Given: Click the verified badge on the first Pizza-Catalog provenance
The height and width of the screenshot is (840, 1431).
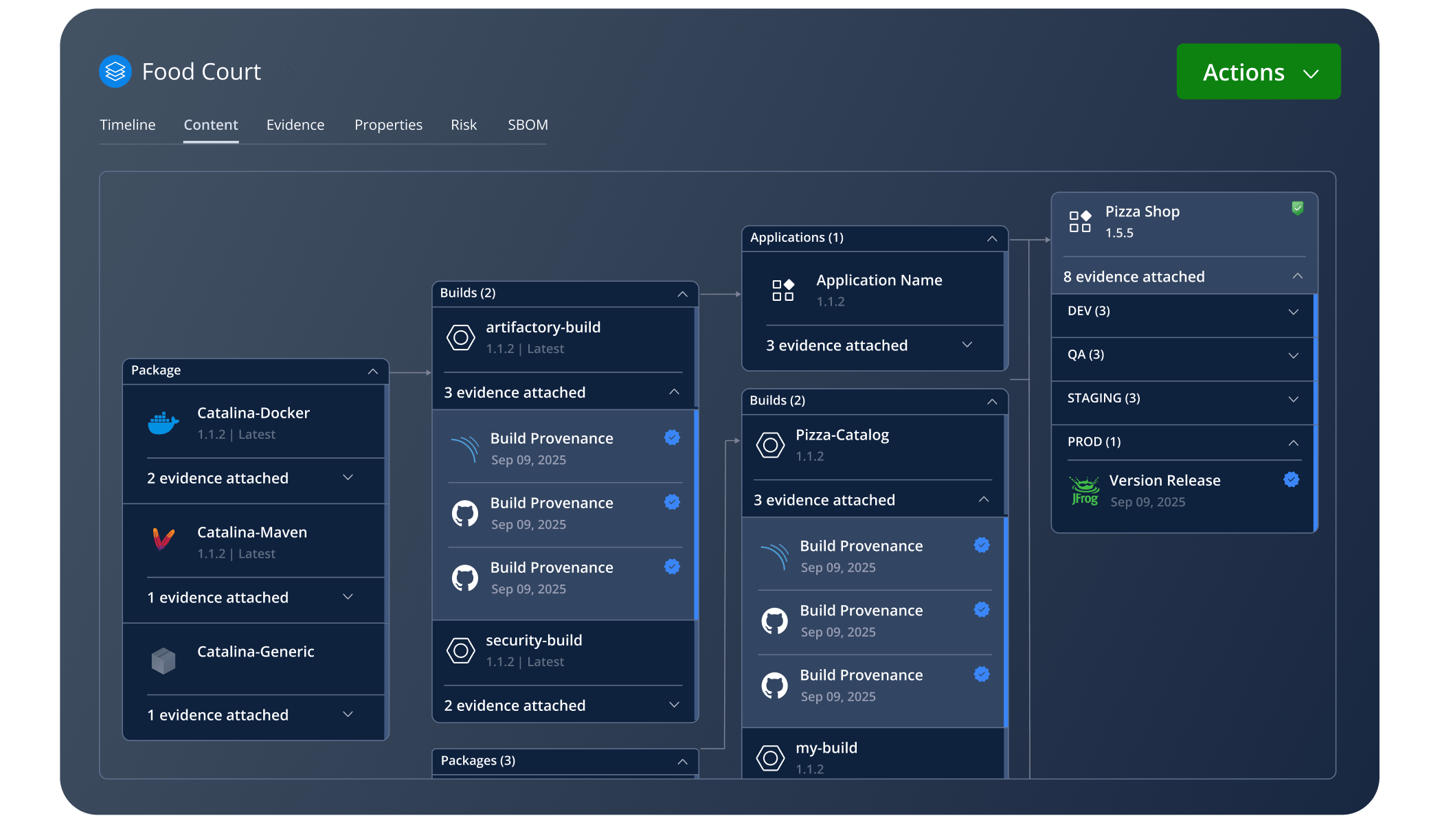Looking at the screenshot, I should pyautogui.click(x=982, y=545).
